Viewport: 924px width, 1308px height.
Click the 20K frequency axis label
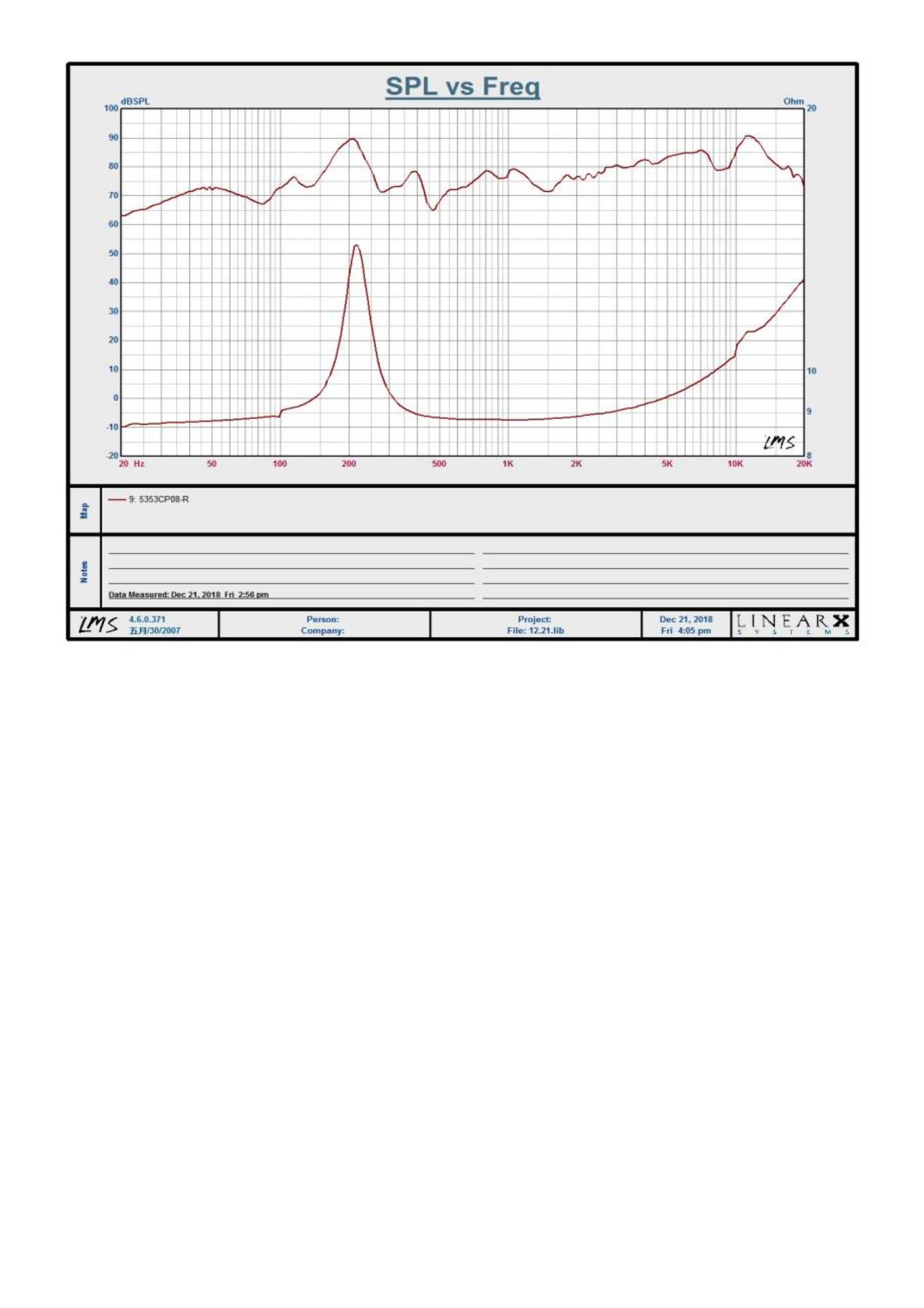[x=804, y=464]
